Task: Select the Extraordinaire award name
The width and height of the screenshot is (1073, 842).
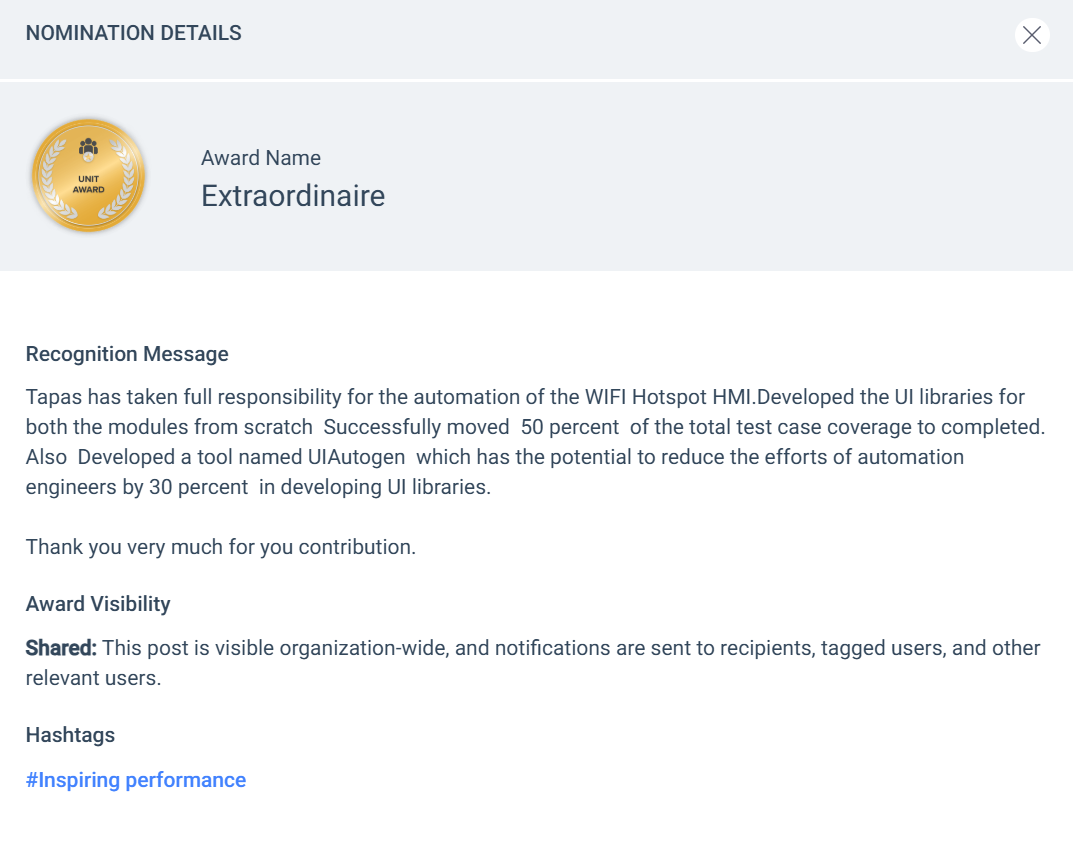Action: coord(293,196)
